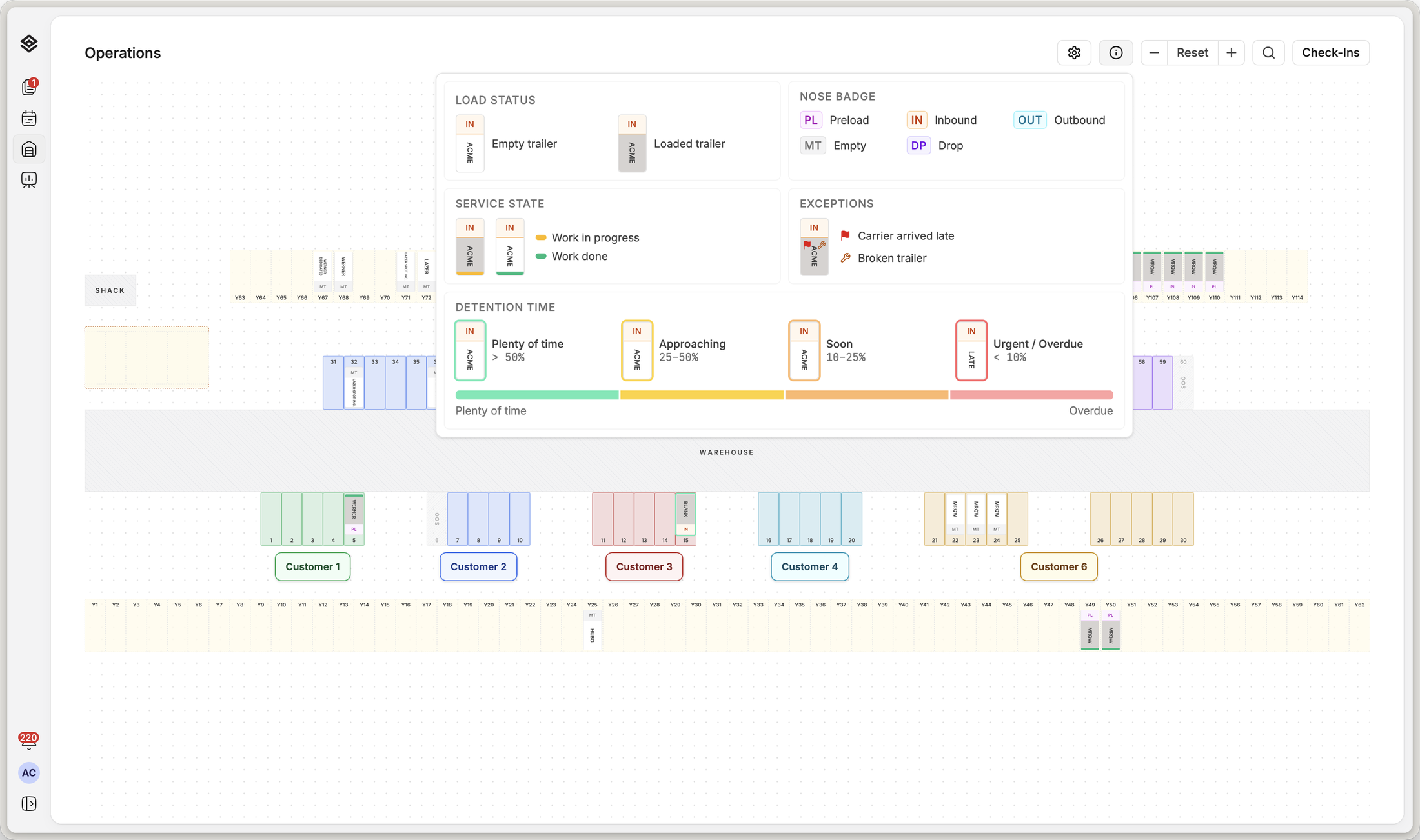Reset the map zoom

(1192, 53)
